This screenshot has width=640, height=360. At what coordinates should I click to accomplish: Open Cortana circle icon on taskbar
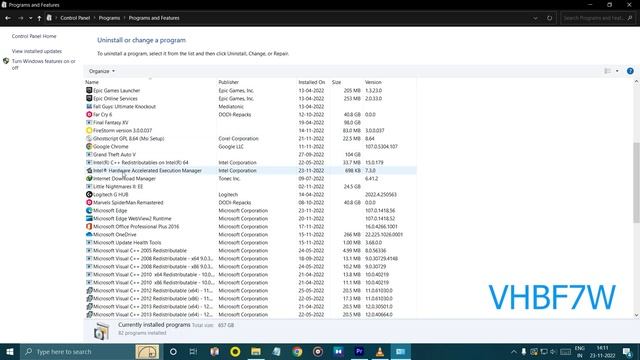click(173, 351)
